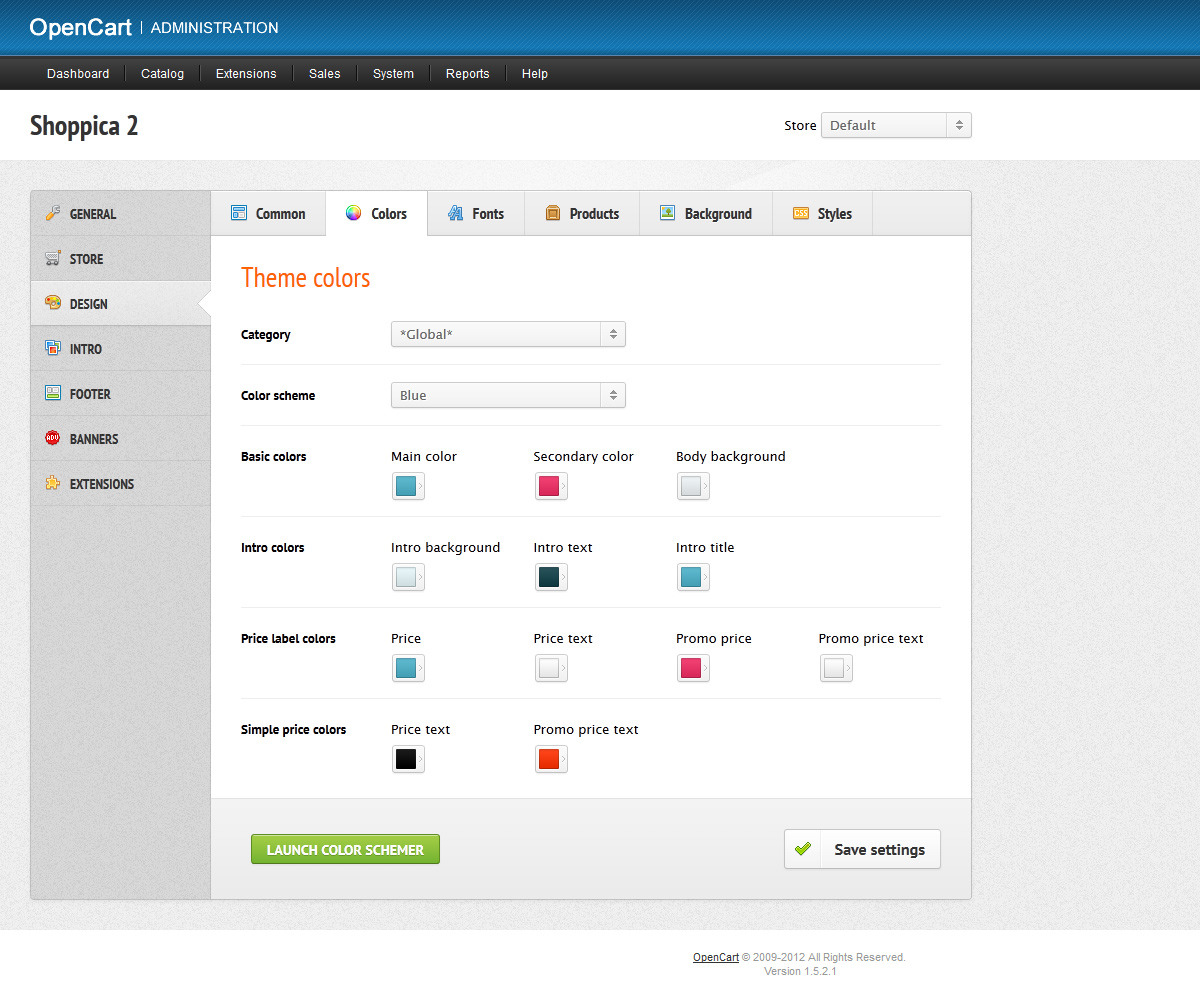Viewport: 1200px width, 1000px height.
Task: Pick the price label Price swatch
Action: (x=408, y=668)
